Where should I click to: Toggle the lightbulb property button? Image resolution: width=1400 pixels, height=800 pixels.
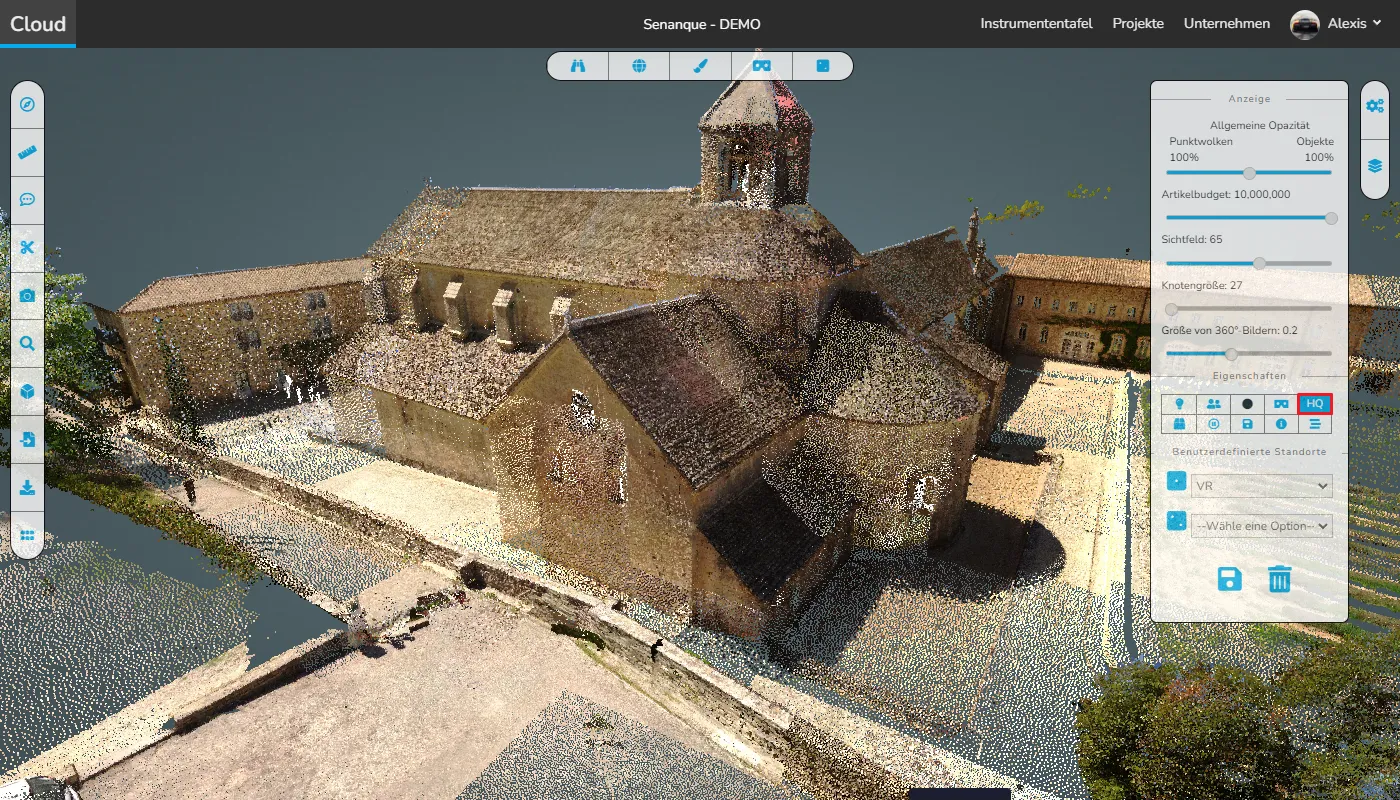point(1179,403)
